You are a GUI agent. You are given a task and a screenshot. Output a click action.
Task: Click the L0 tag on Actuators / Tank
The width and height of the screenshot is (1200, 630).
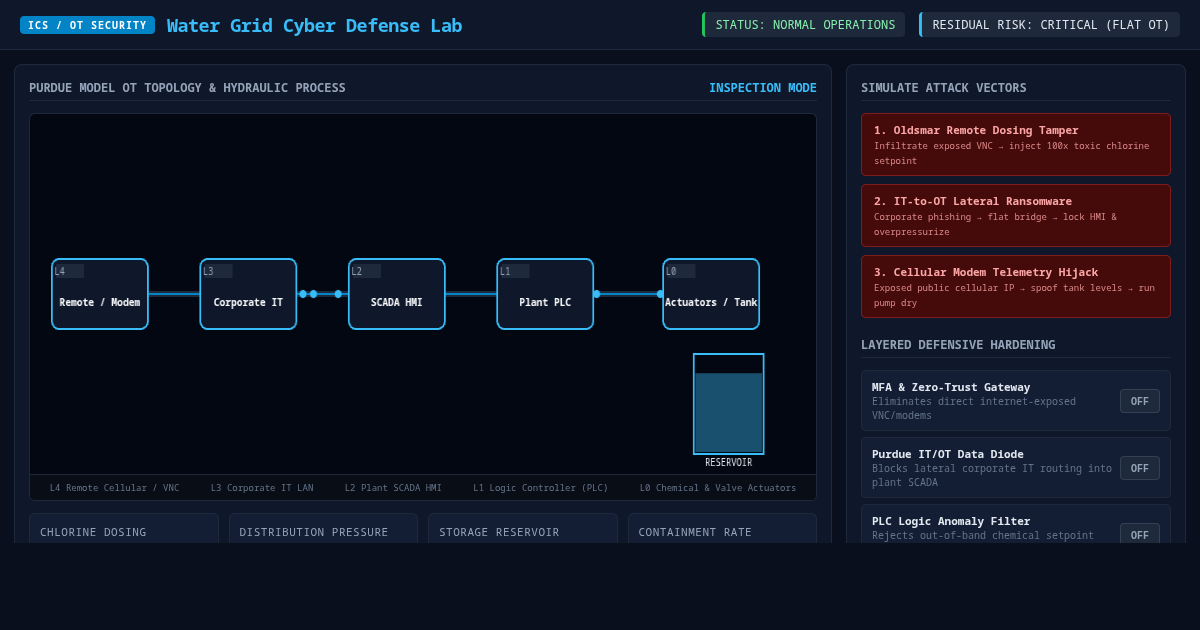coord(680,271)
